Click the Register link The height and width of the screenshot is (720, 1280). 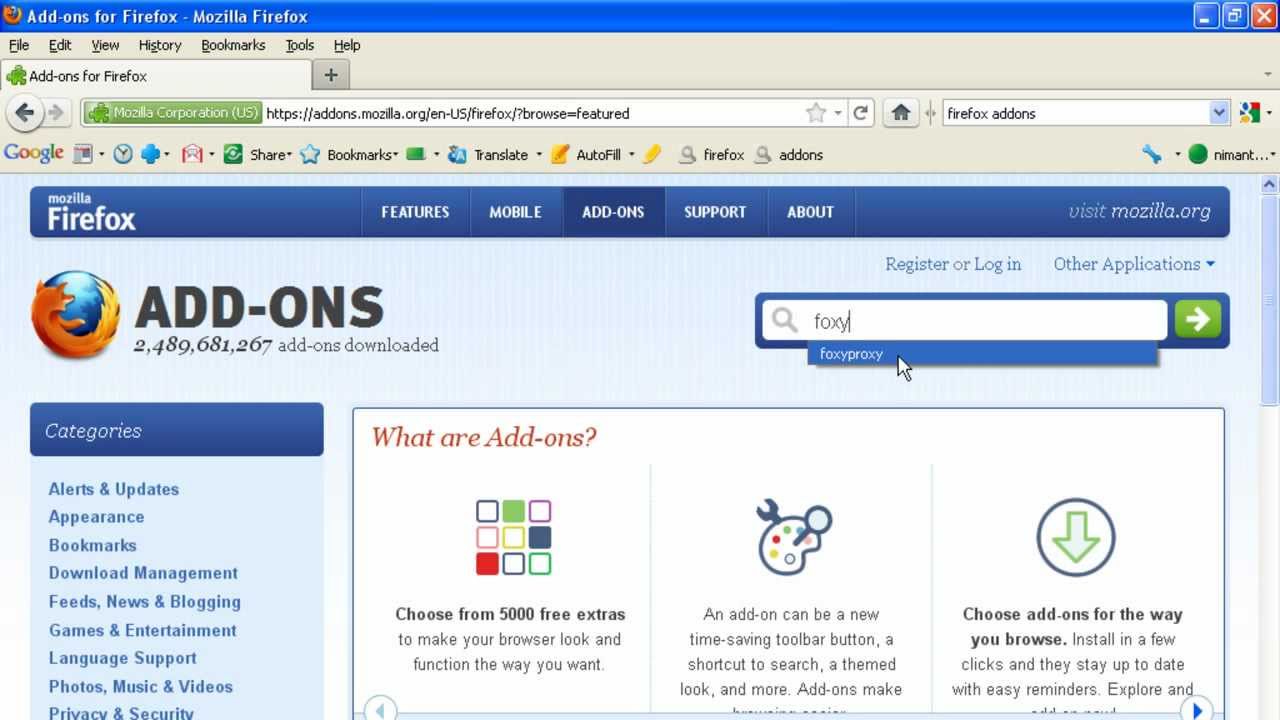pos(917,264)
